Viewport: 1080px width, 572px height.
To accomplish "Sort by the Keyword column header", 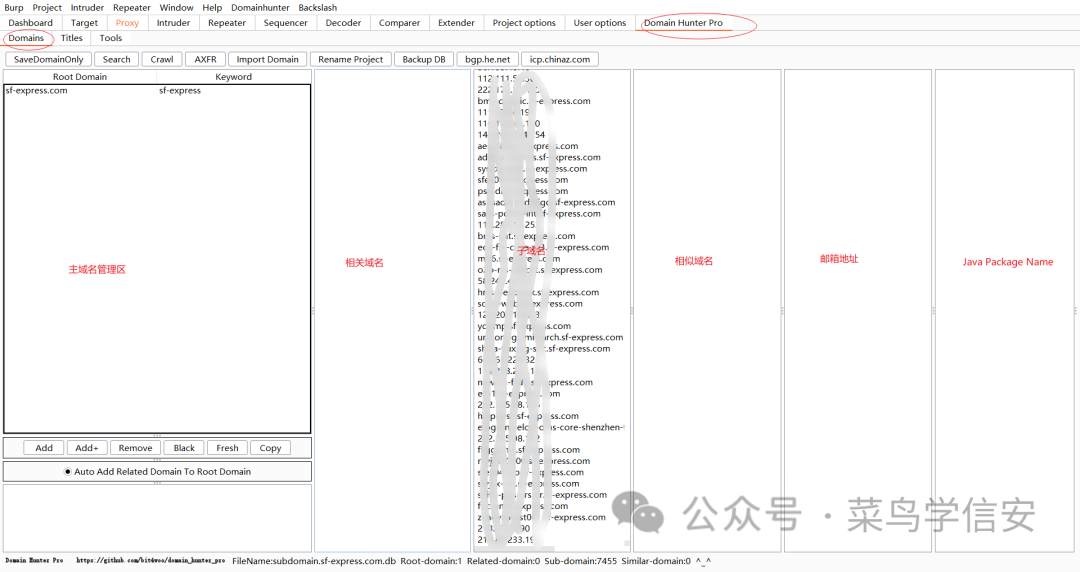I will (233, 76).
